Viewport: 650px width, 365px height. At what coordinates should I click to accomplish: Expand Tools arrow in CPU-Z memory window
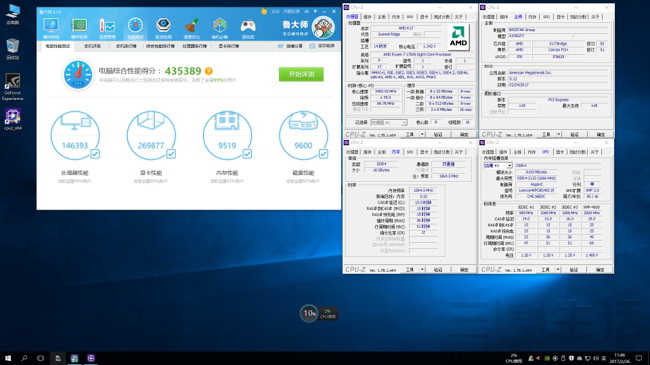point(422,270)
